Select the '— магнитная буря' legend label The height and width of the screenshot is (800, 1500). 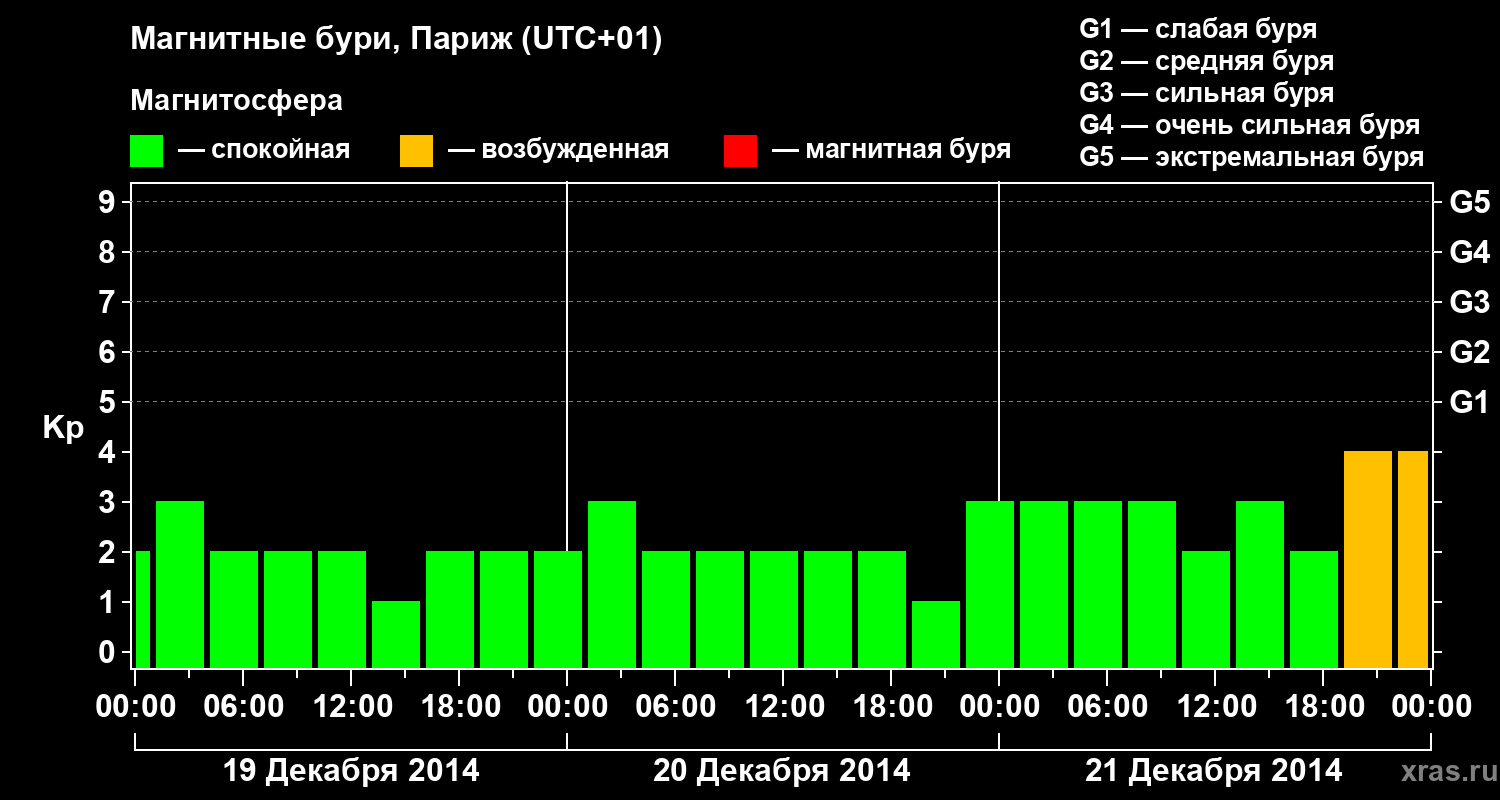click(x=892, y=150)
